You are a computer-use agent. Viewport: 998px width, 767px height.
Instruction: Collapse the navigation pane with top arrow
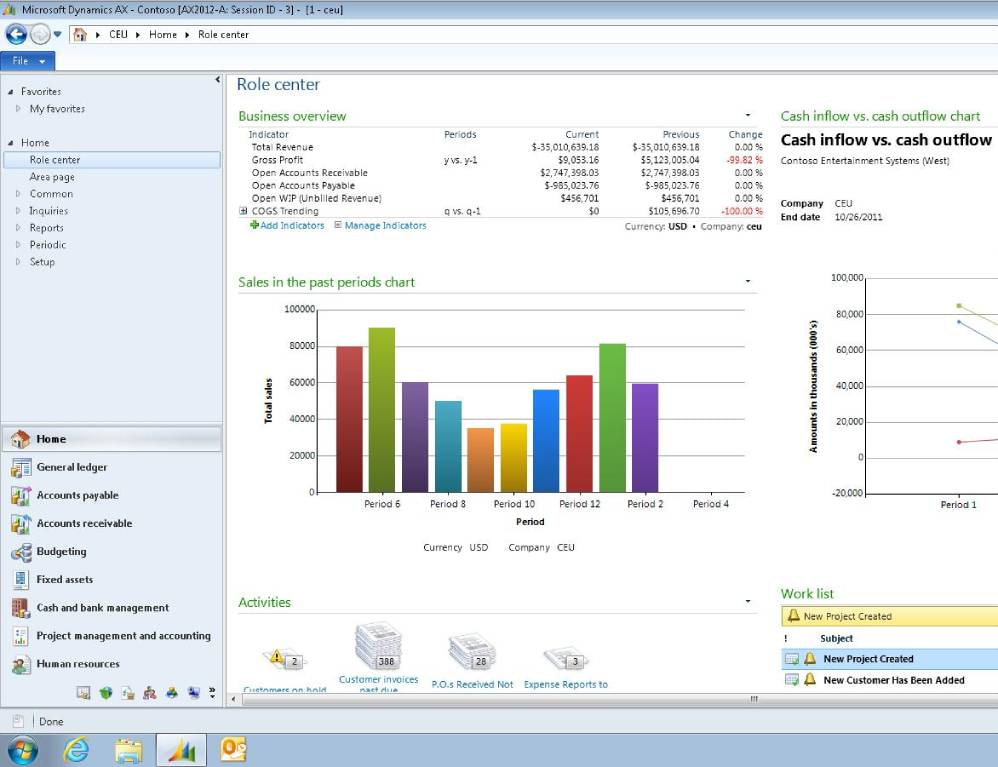pyautogui.click(x=218, y=80)
